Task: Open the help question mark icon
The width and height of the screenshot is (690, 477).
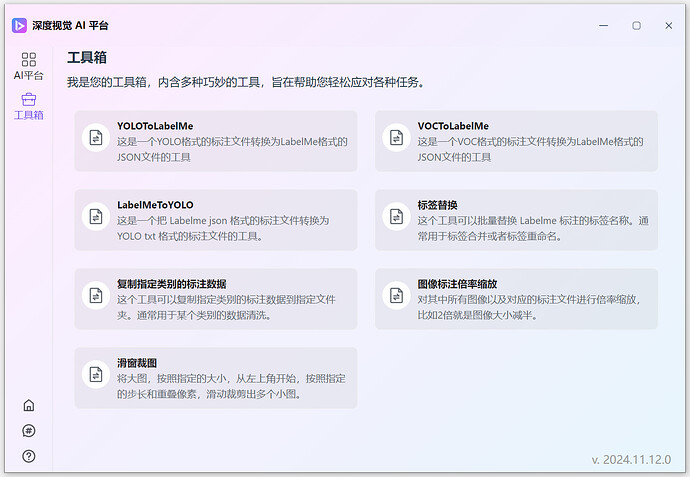Action: [x=29, y=456]
